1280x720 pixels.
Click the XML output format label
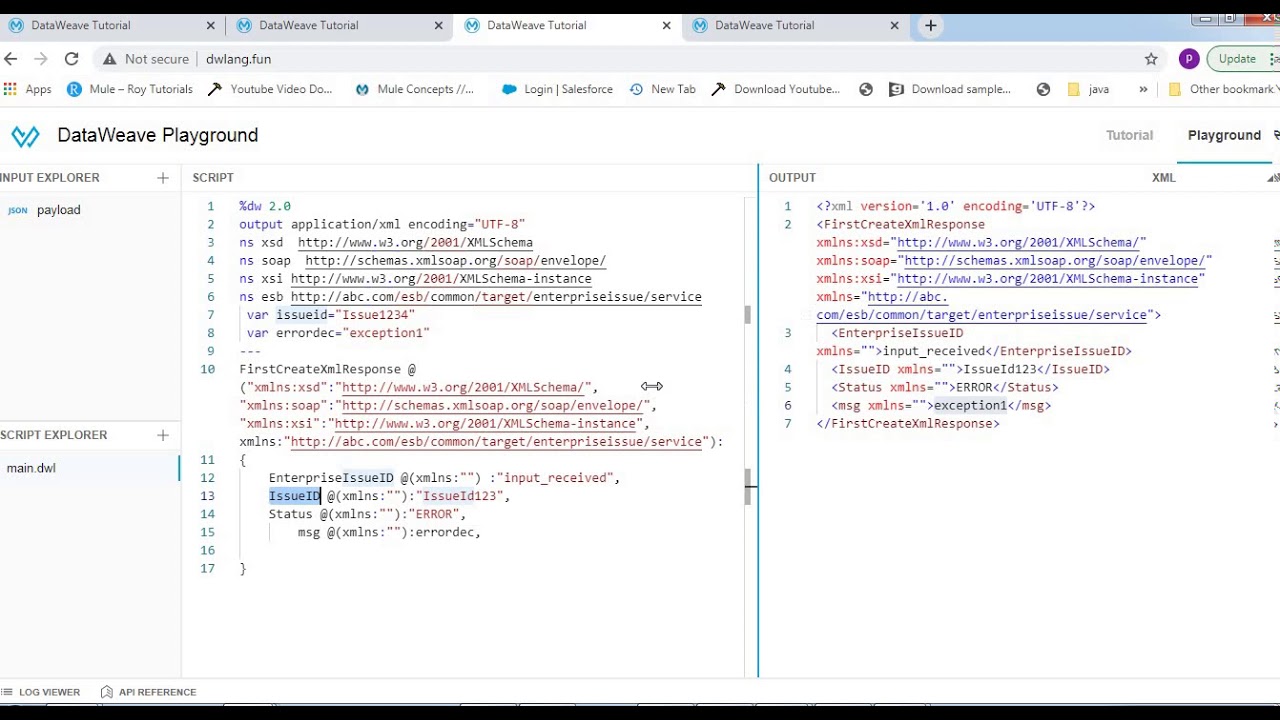pyautogui.click(x=1163, y=177)
